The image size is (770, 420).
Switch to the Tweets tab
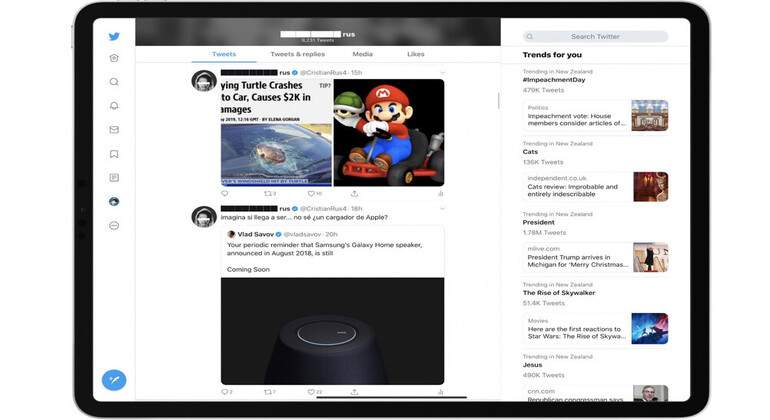click(x=224, y=54)
